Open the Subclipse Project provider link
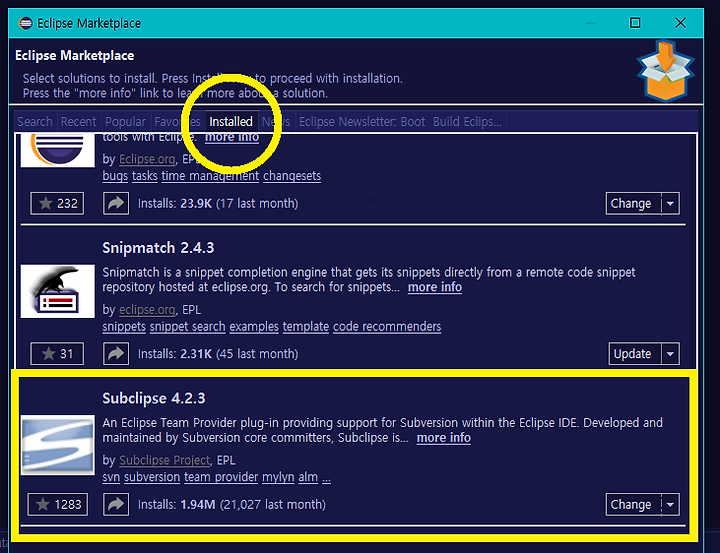This screenshot has height=553, width=720. tap(164, 460)
